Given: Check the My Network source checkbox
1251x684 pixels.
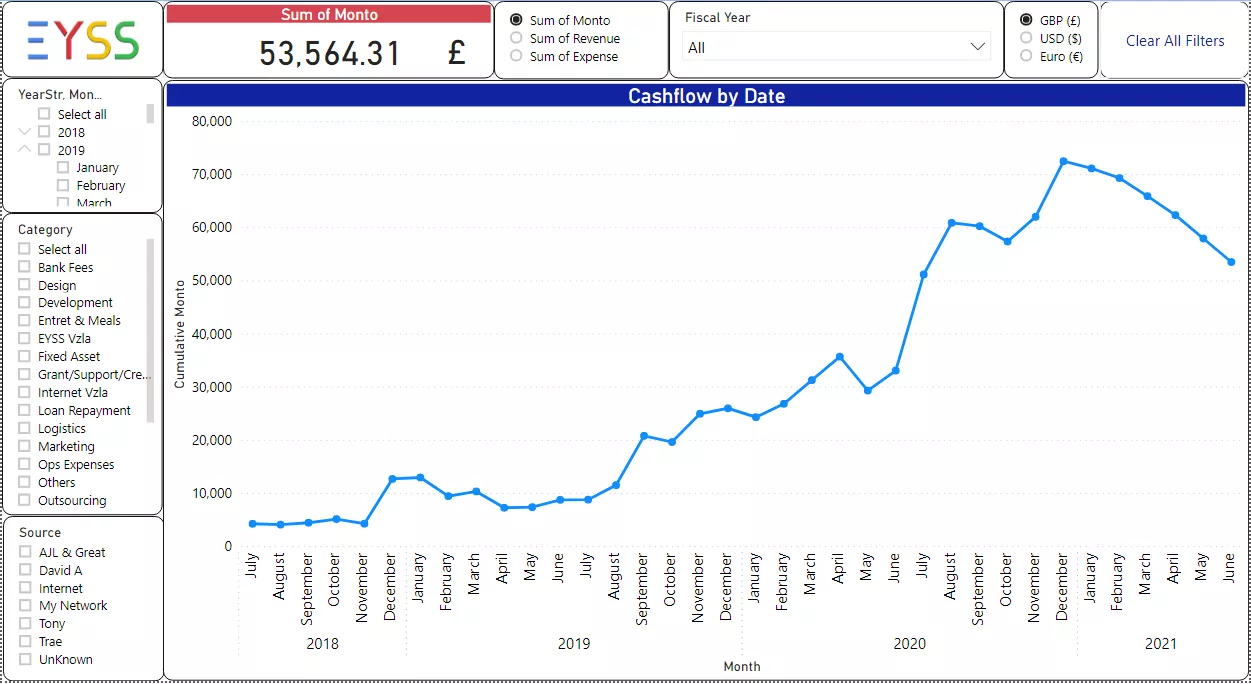Looking at the screenshot, I should point(26,605).
